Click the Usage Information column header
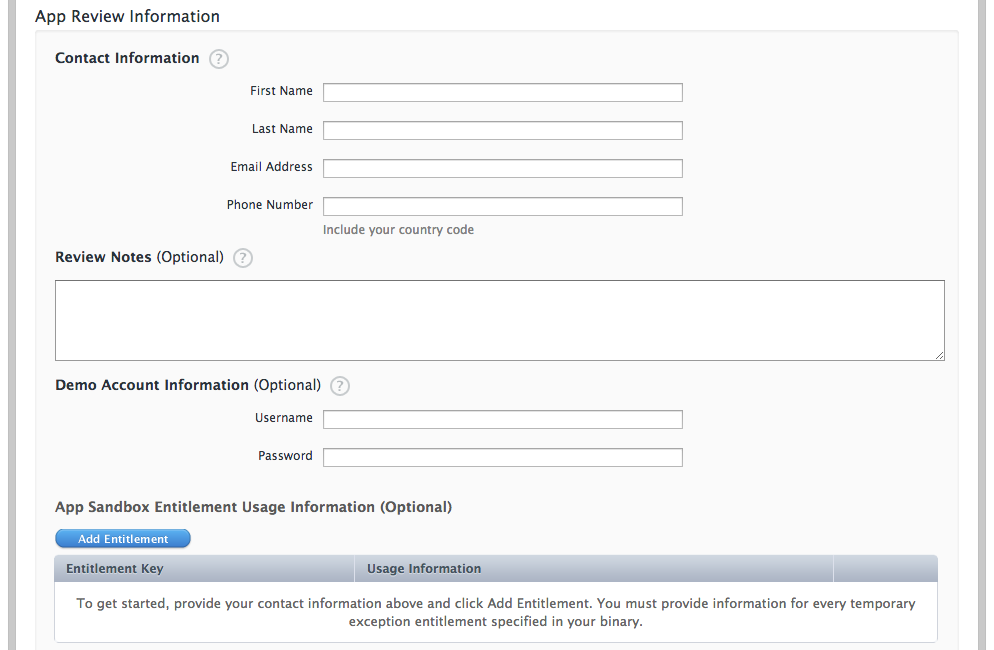Screen dimensions: 994x650 [x=421, y=568]
